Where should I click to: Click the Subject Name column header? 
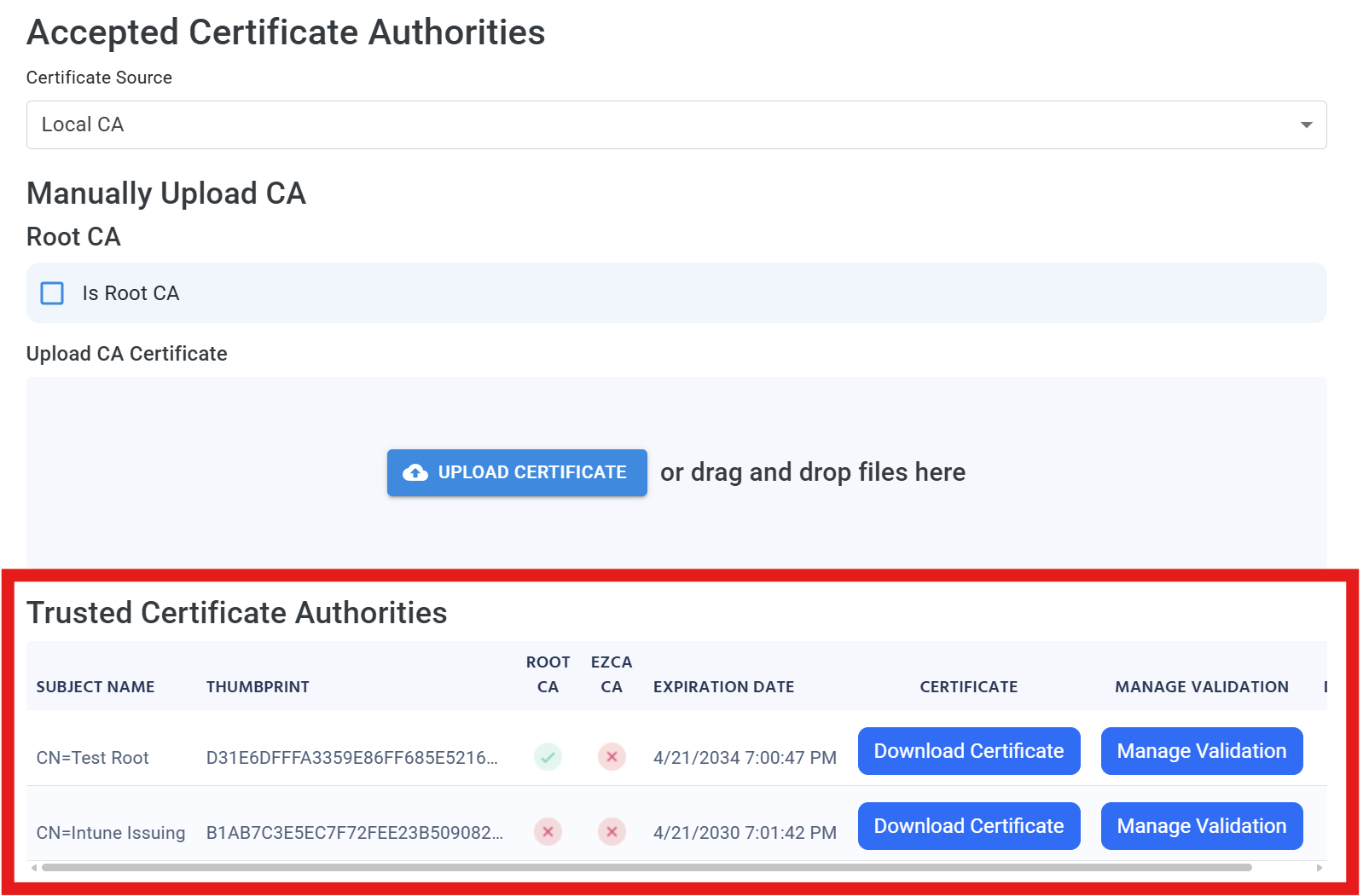[96, 686]
